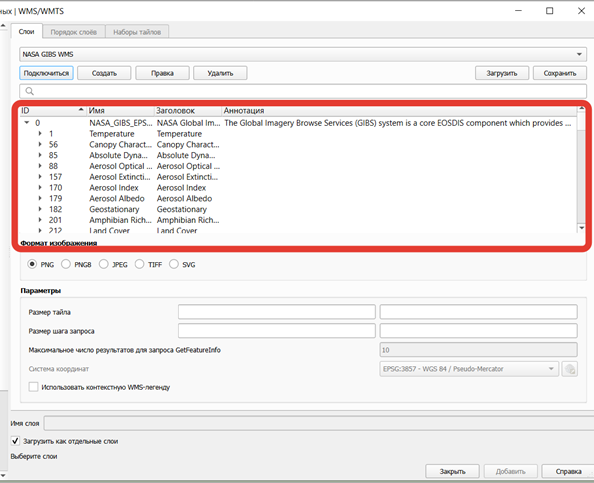
Task: Click the Закрыть button
Action: (452, 471)
